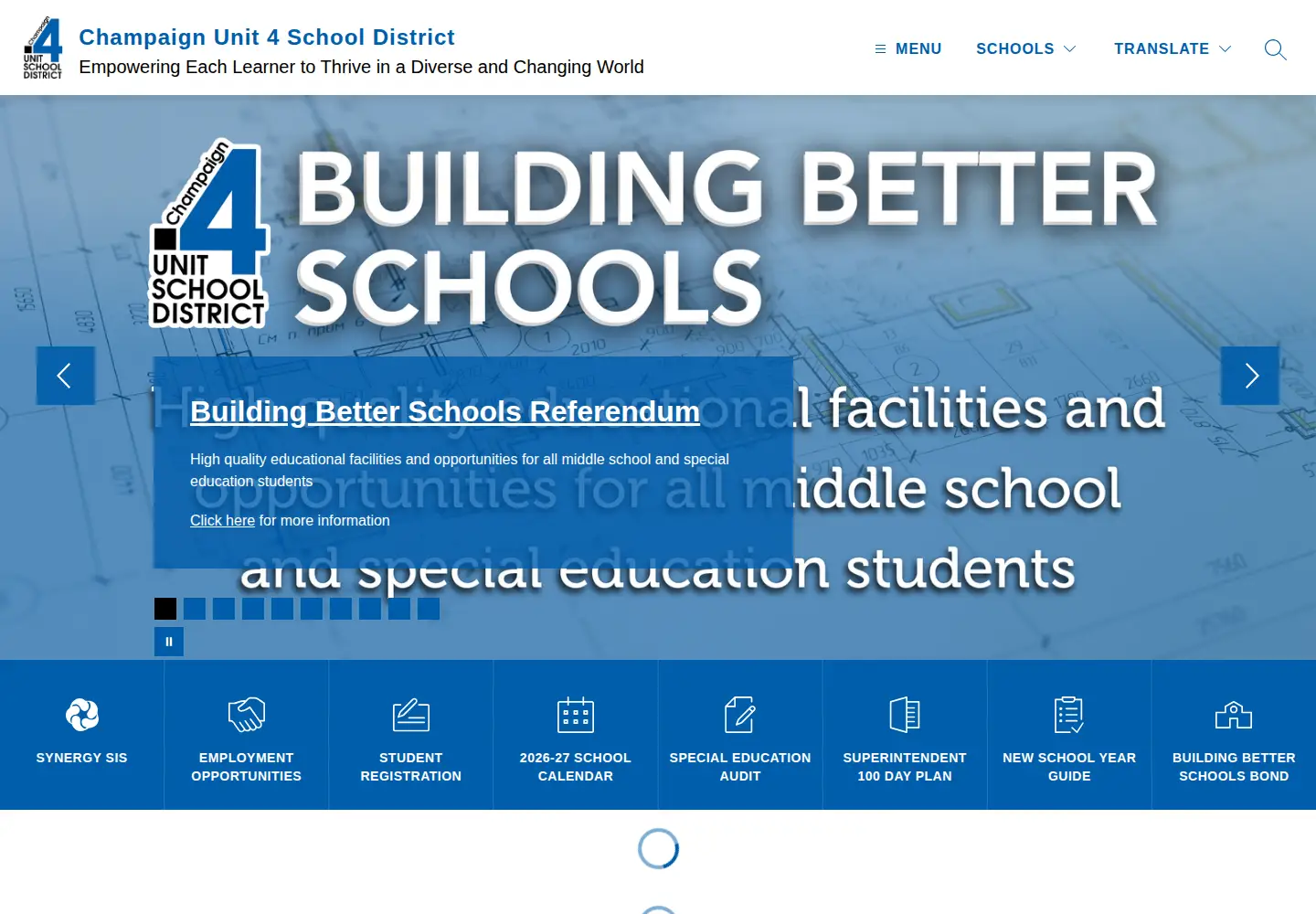Screen dimensions: 1316x914
Task: Open 2026-27 SCHOOL CALENDAR text label
Action: pyautogui.click(x=576, y=767)
